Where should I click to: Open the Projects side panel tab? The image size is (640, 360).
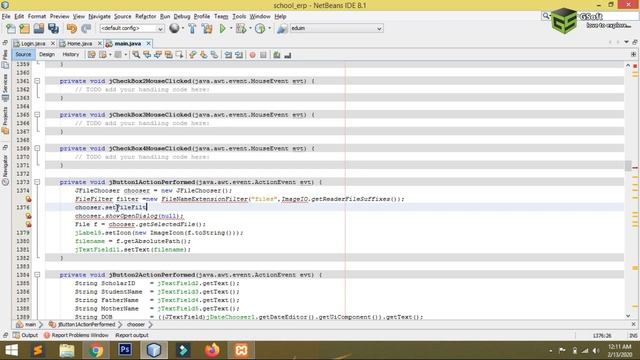(x=5, y=121)
